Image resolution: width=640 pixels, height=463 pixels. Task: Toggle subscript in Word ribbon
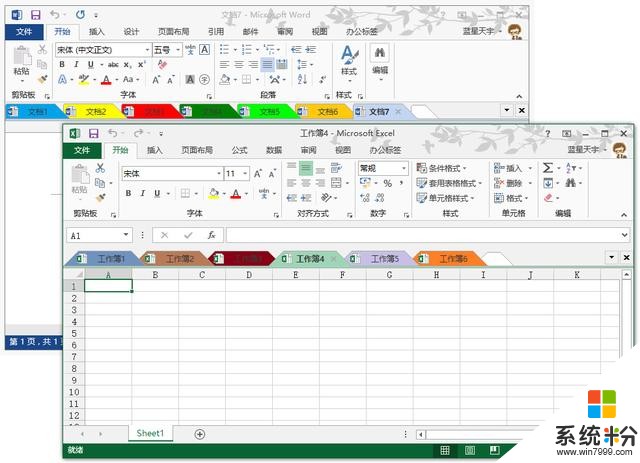[127, 64]
